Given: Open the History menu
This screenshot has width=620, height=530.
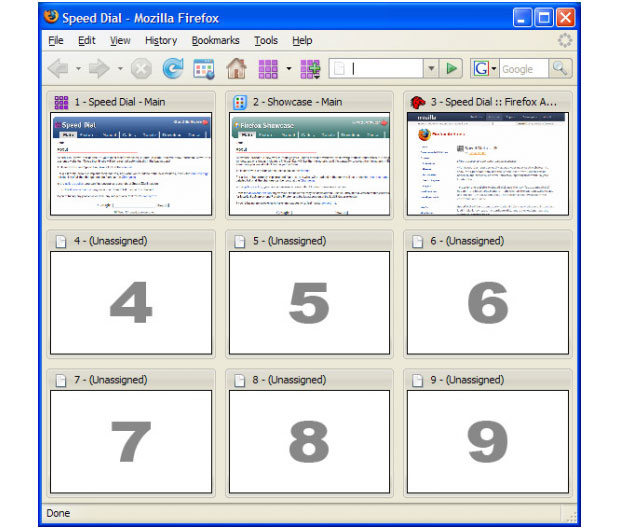Looking at the screenshot, I should click(x=161, y=40).
